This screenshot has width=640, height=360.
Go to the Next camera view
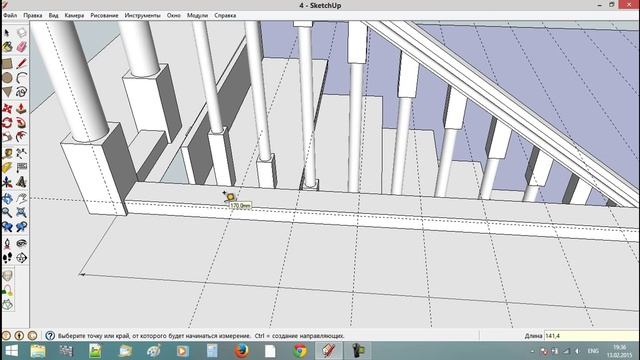pyautogui.click(x=22, y=227)
